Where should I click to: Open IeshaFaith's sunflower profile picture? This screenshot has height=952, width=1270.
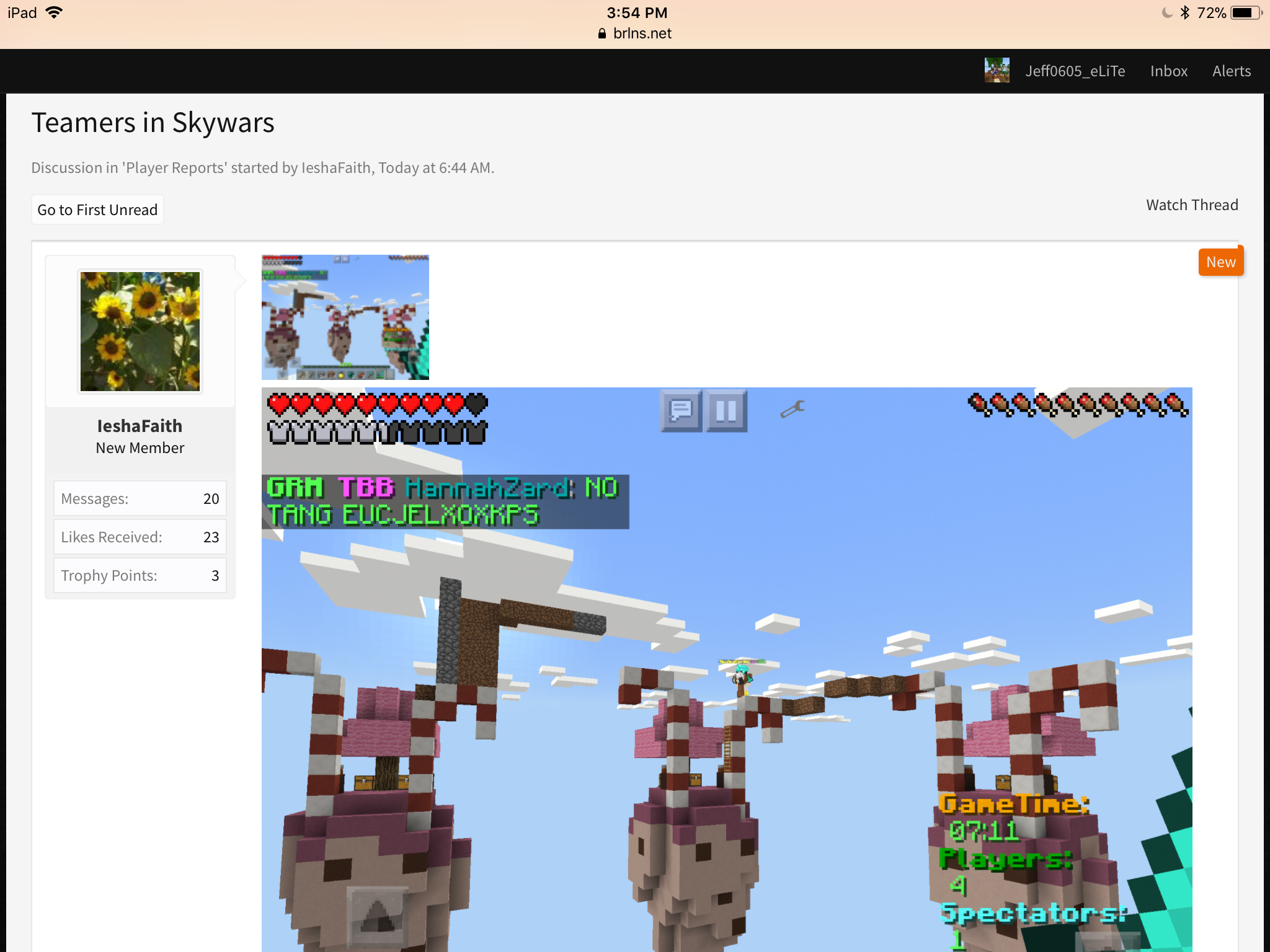click(x=140, y=332)
